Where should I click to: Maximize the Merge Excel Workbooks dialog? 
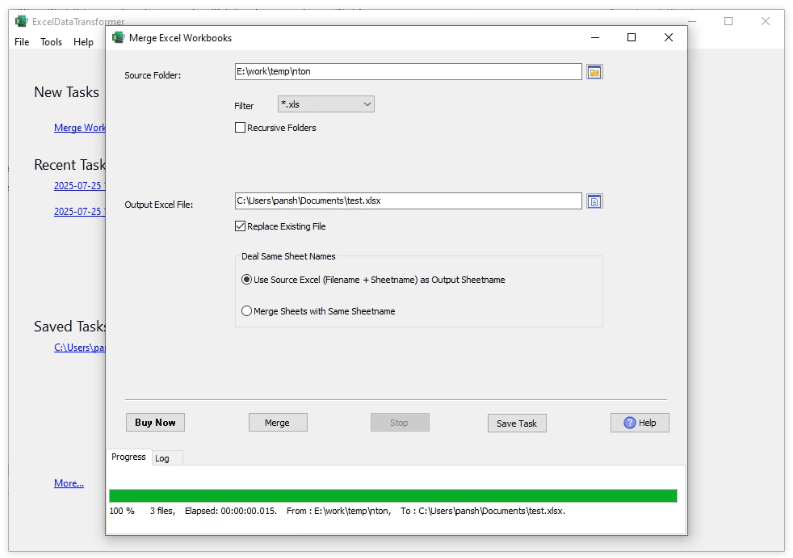pos(631,37)
